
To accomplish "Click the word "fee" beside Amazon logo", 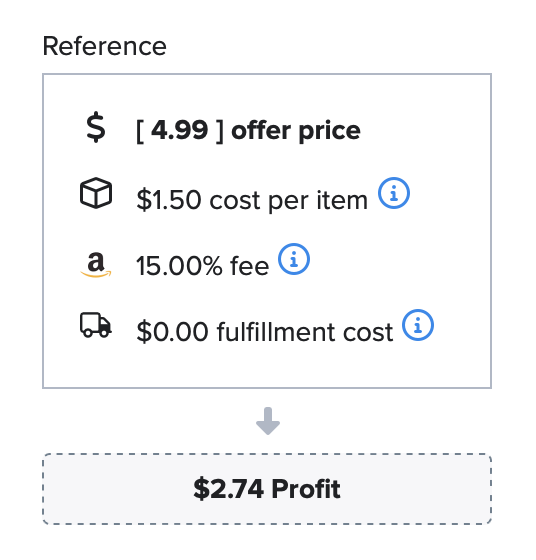I will tap(250, 266).
